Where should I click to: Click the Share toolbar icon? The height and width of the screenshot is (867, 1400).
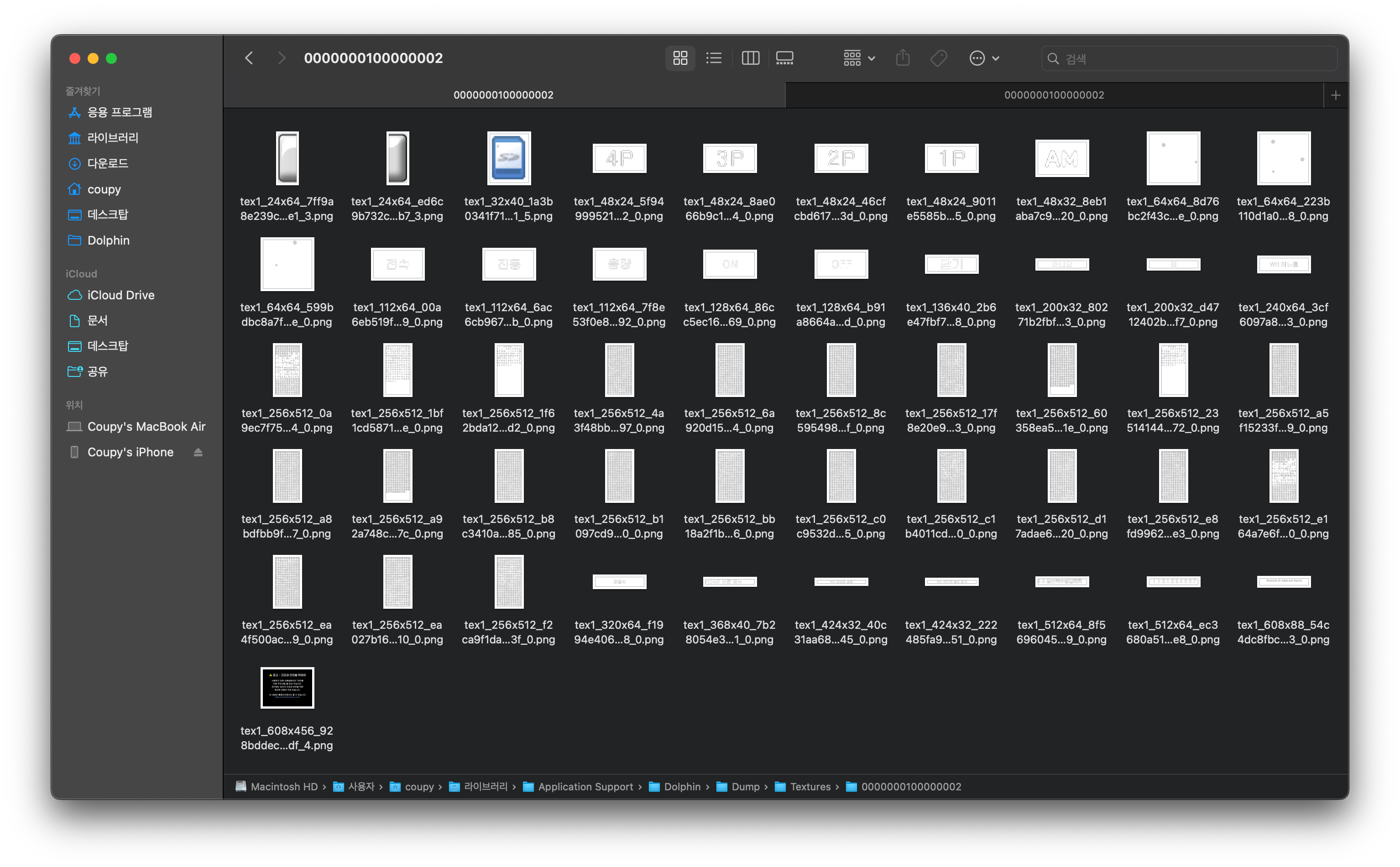[902, 58]
